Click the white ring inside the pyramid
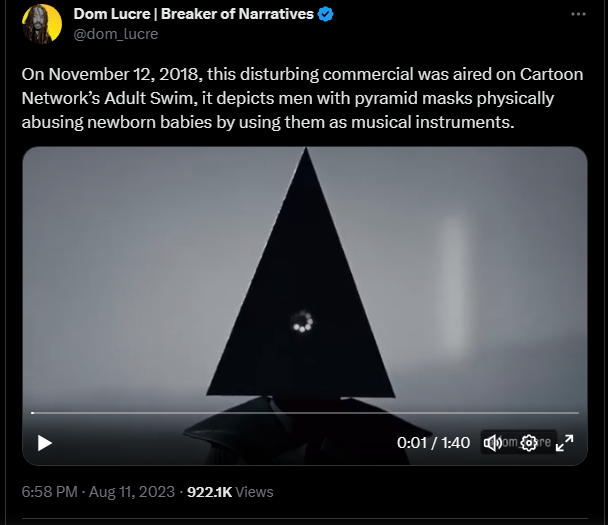This screenshot has width=608, height=525. pos(302,321)
